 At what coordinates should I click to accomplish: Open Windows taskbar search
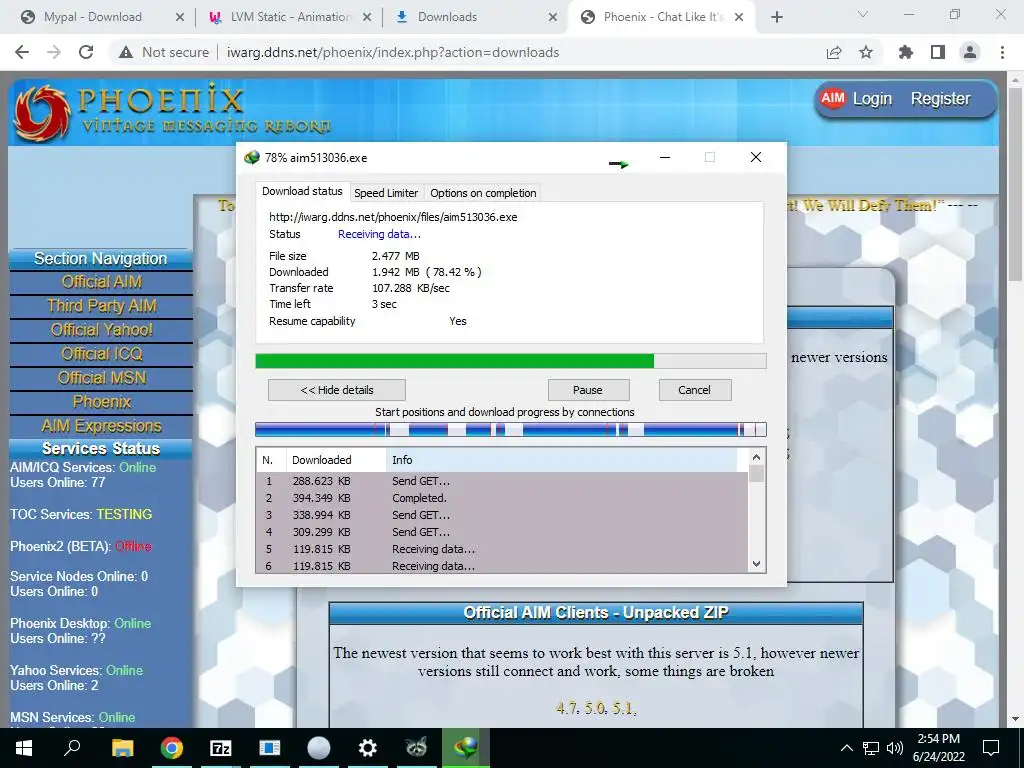click(72, 748)
